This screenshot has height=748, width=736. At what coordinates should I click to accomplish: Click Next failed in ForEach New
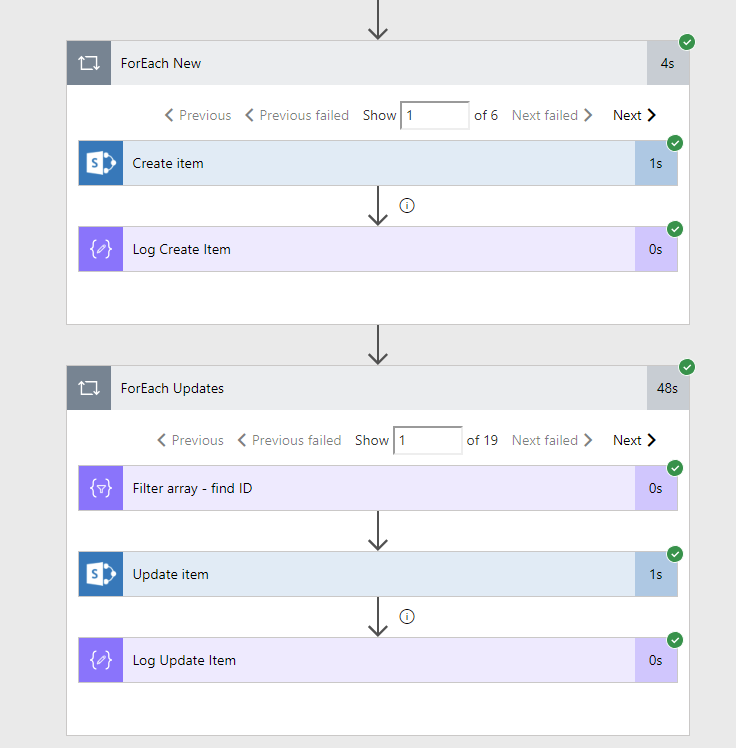[x=552, y=115]
